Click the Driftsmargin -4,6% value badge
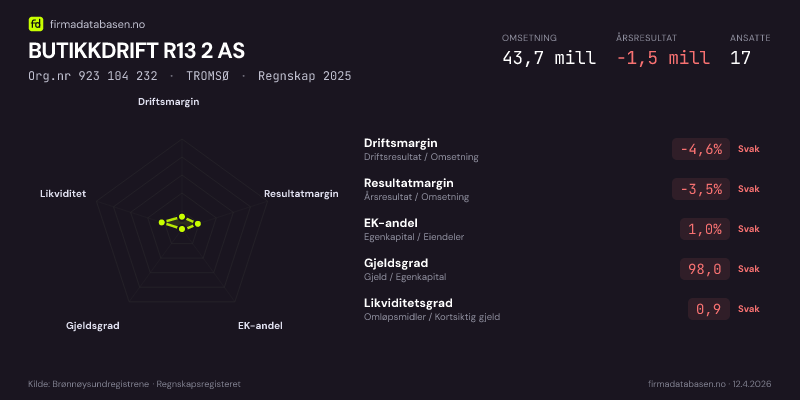This screenshot has width=800, height=400. tap(700, 149)
